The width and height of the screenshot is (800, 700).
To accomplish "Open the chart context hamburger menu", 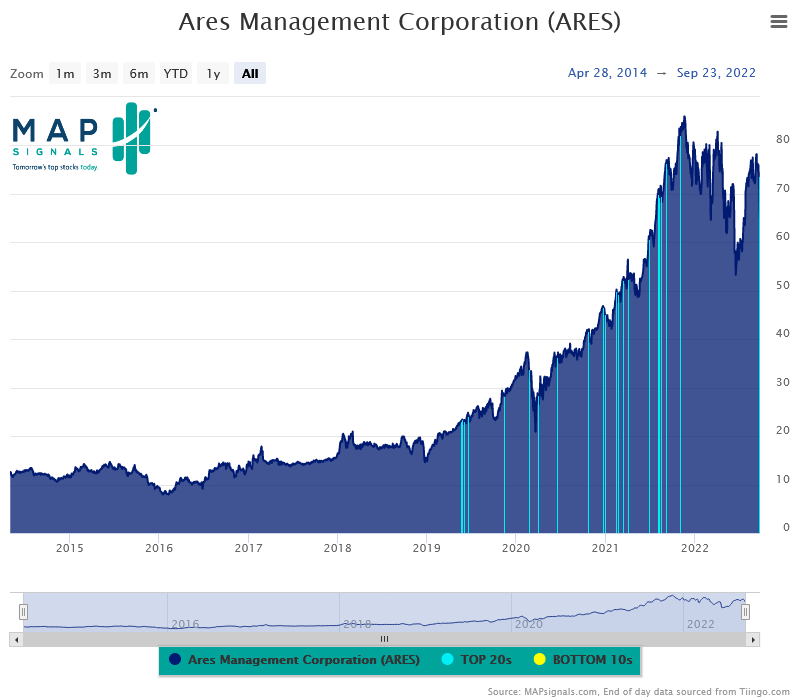I will pos(779,21).
